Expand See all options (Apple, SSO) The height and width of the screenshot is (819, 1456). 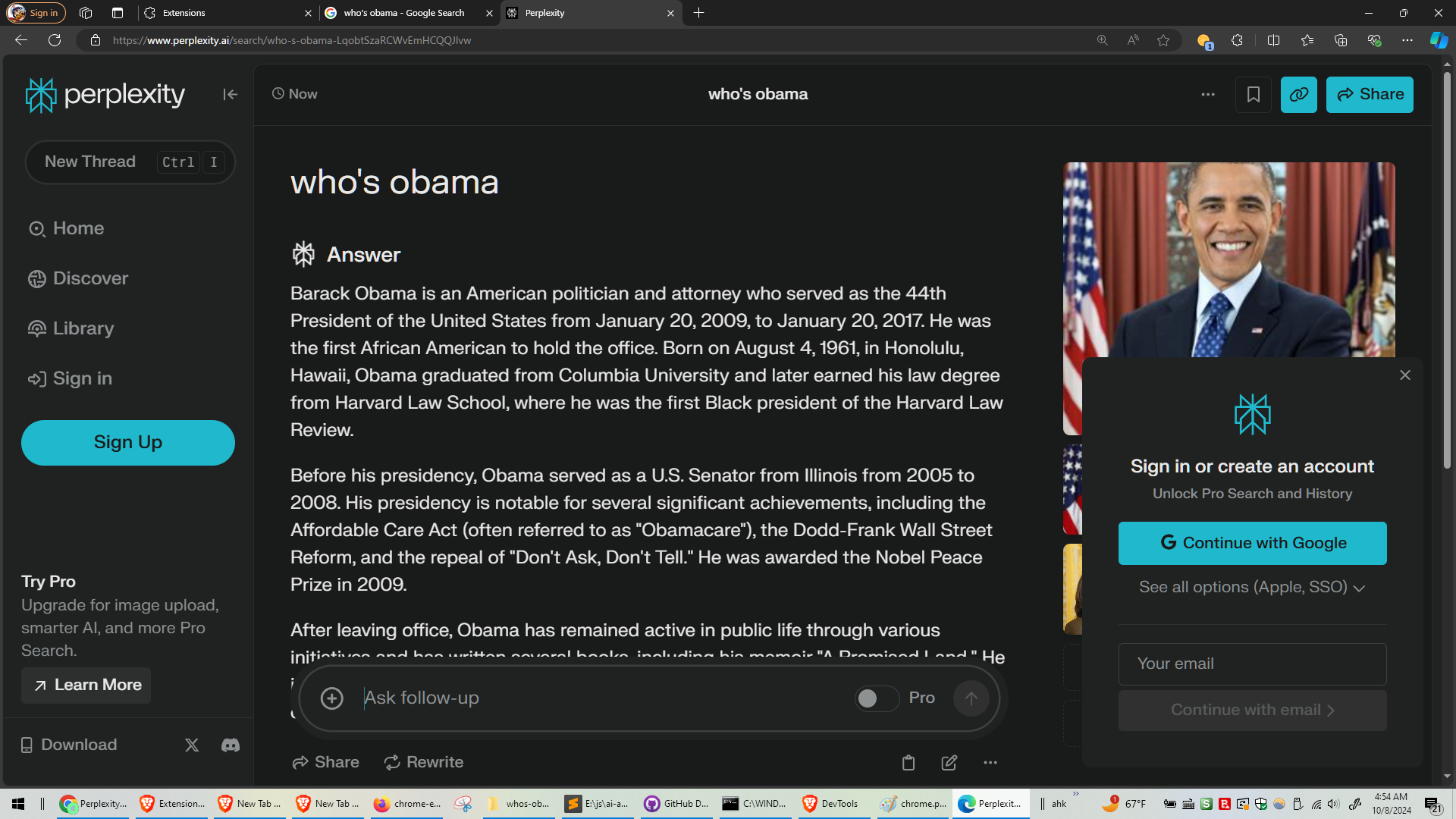pos(1251,587)
